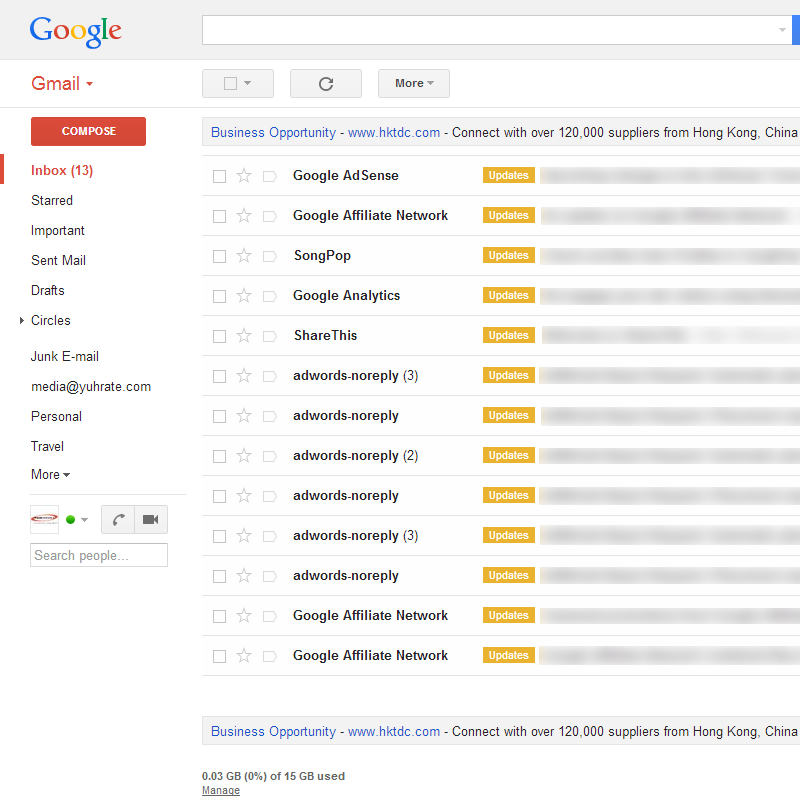This screenshot has width=800, height=800.
Task: Select the SongPop email checkbox
Action: click(x=219, y=256)
